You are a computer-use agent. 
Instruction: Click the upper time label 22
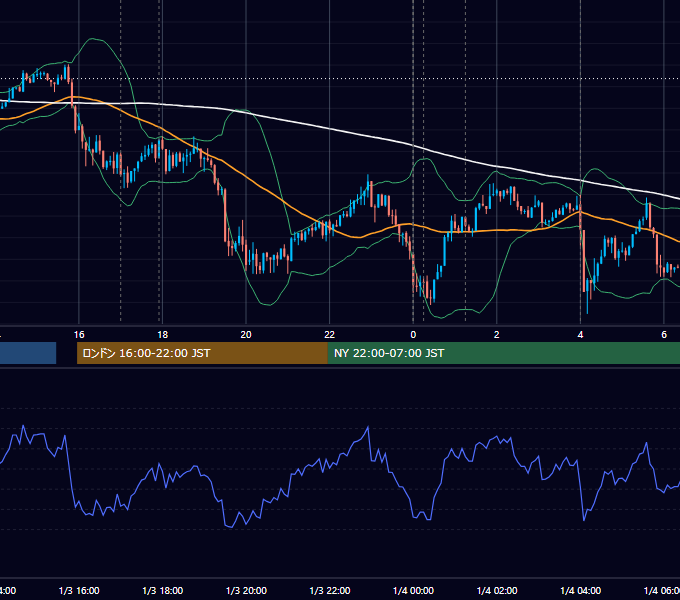tap(330, 335)
